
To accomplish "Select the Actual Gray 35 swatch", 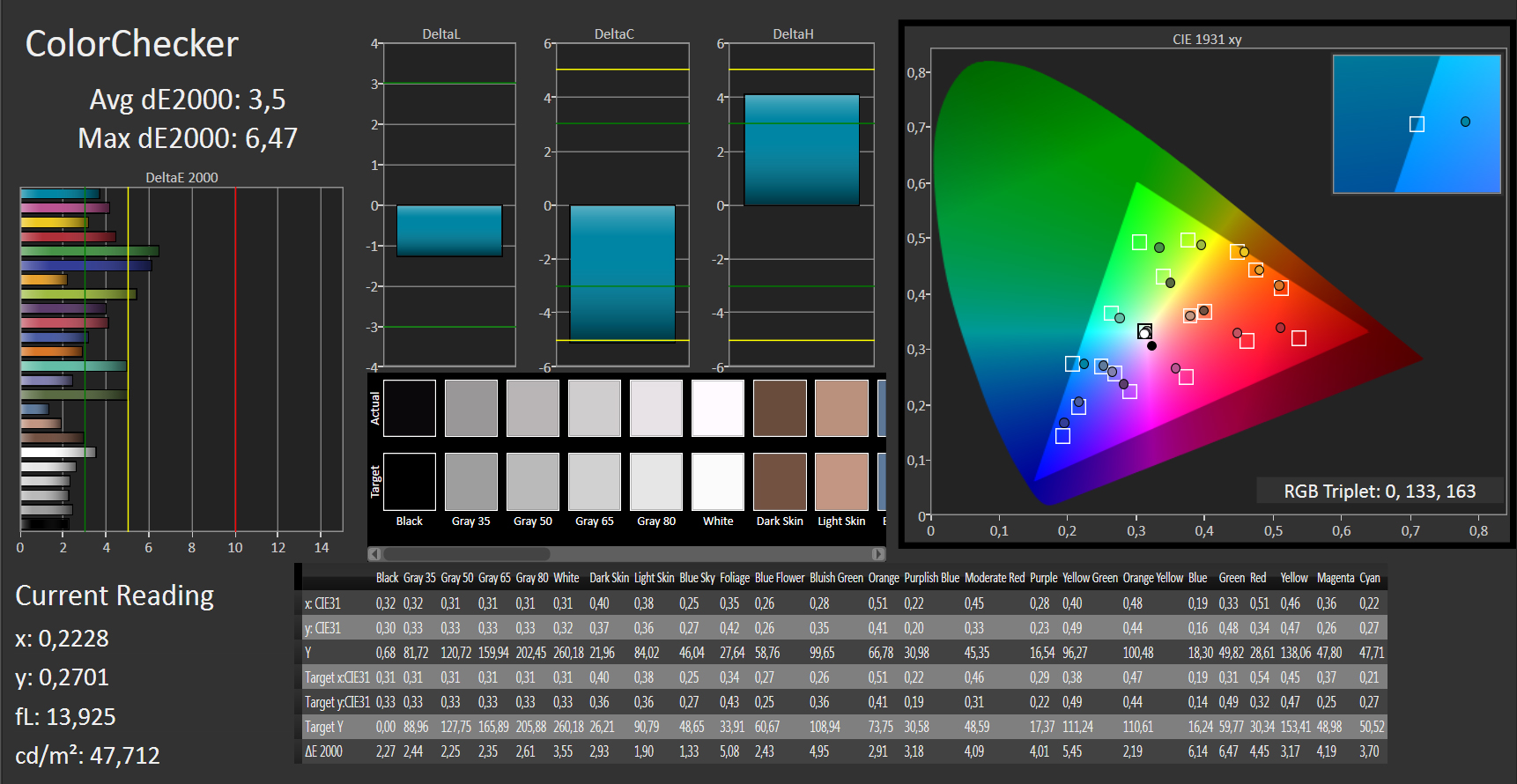I will pos(471,408).
